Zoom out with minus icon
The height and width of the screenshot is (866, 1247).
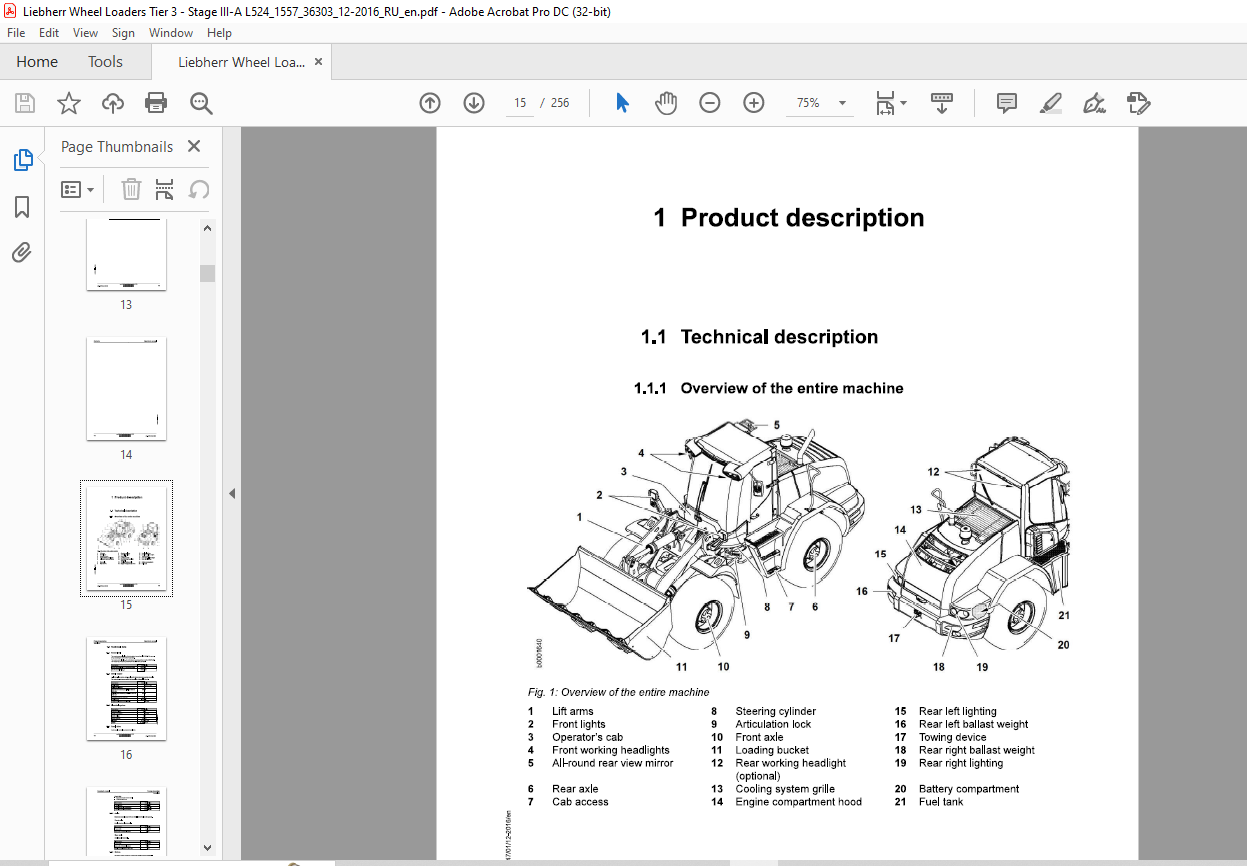click(710, 103)
